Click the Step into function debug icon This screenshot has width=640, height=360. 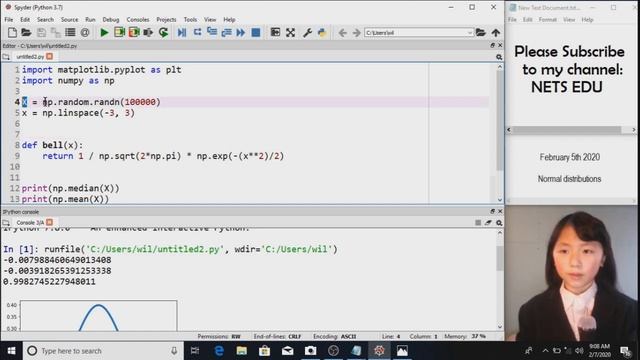pos(212,32)
